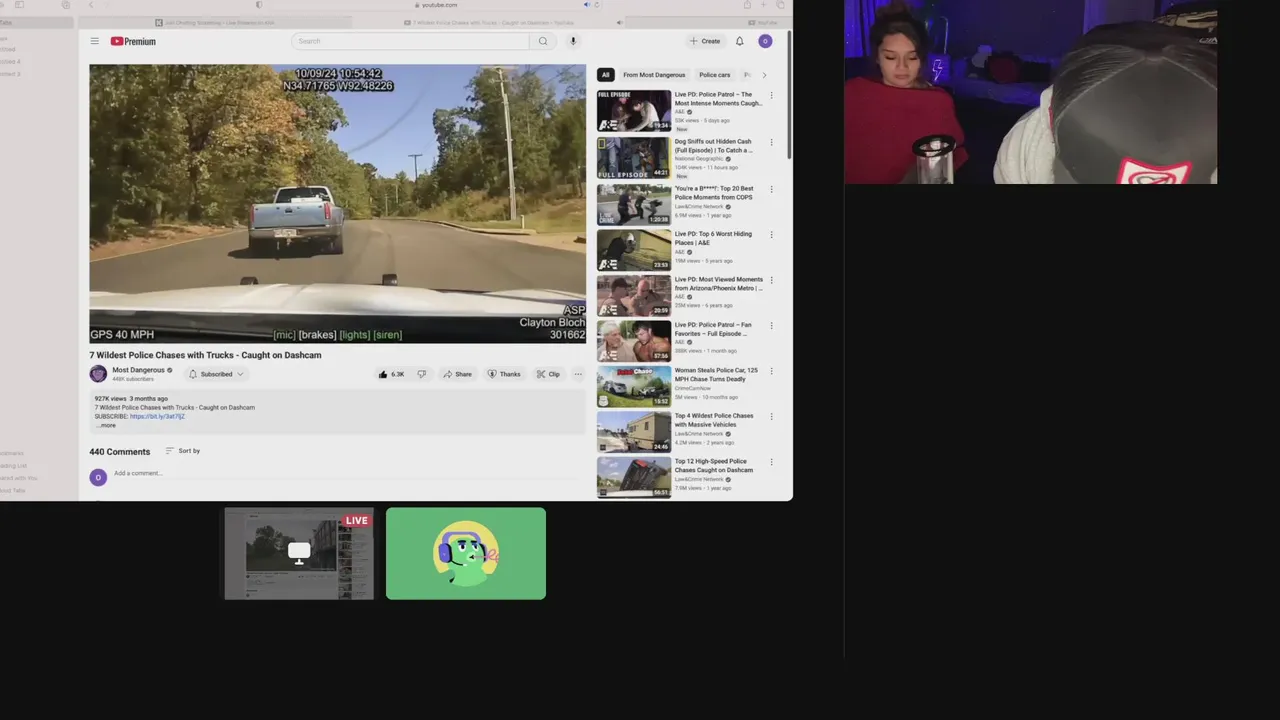Click the Clip button

548,374
